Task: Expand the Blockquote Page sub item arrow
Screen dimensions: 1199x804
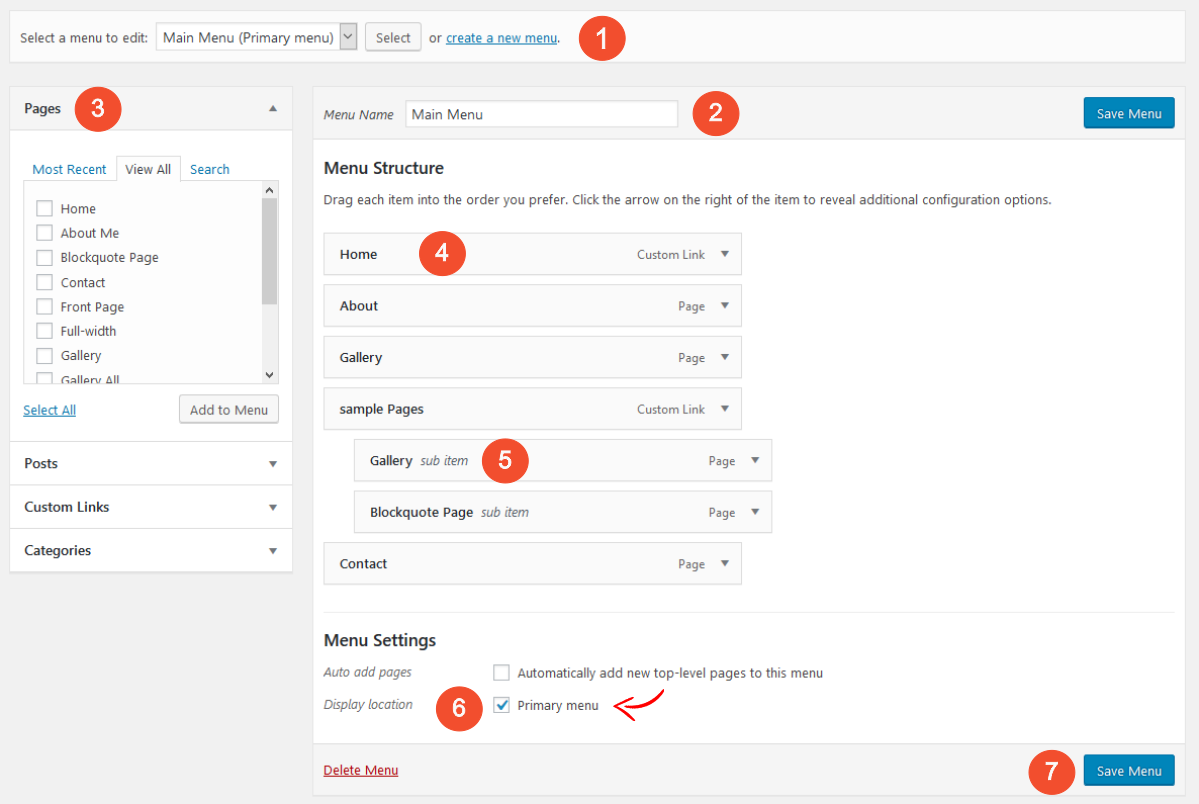Action: (x=755, y=512)
